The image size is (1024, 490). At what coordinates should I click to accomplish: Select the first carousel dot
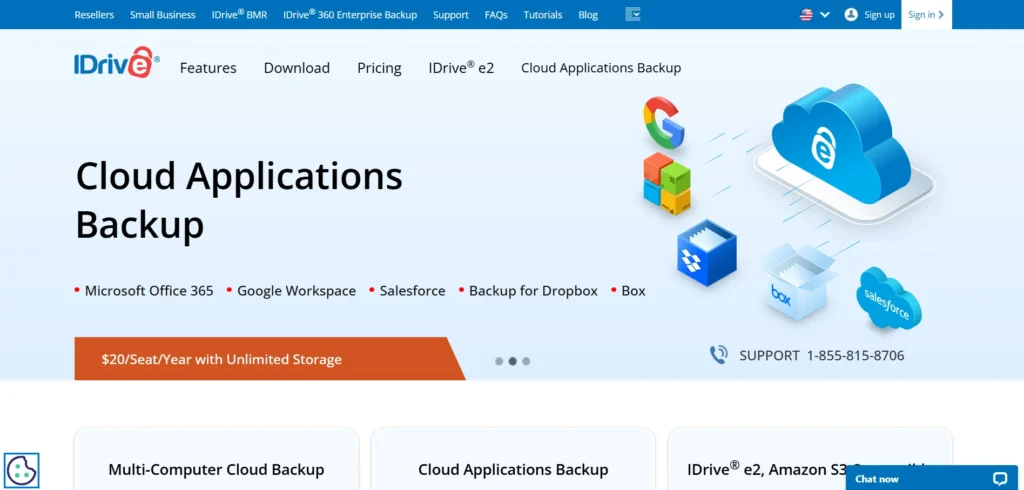point(499,361)
